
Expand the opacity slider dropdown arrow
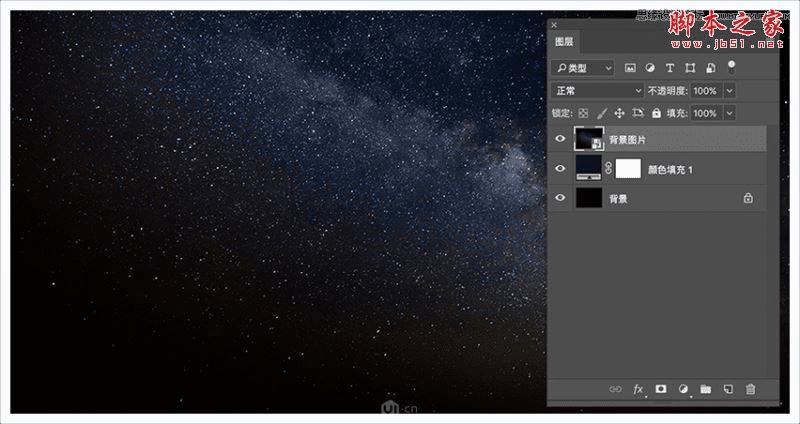pyautogui.click(x=730, y=91)
